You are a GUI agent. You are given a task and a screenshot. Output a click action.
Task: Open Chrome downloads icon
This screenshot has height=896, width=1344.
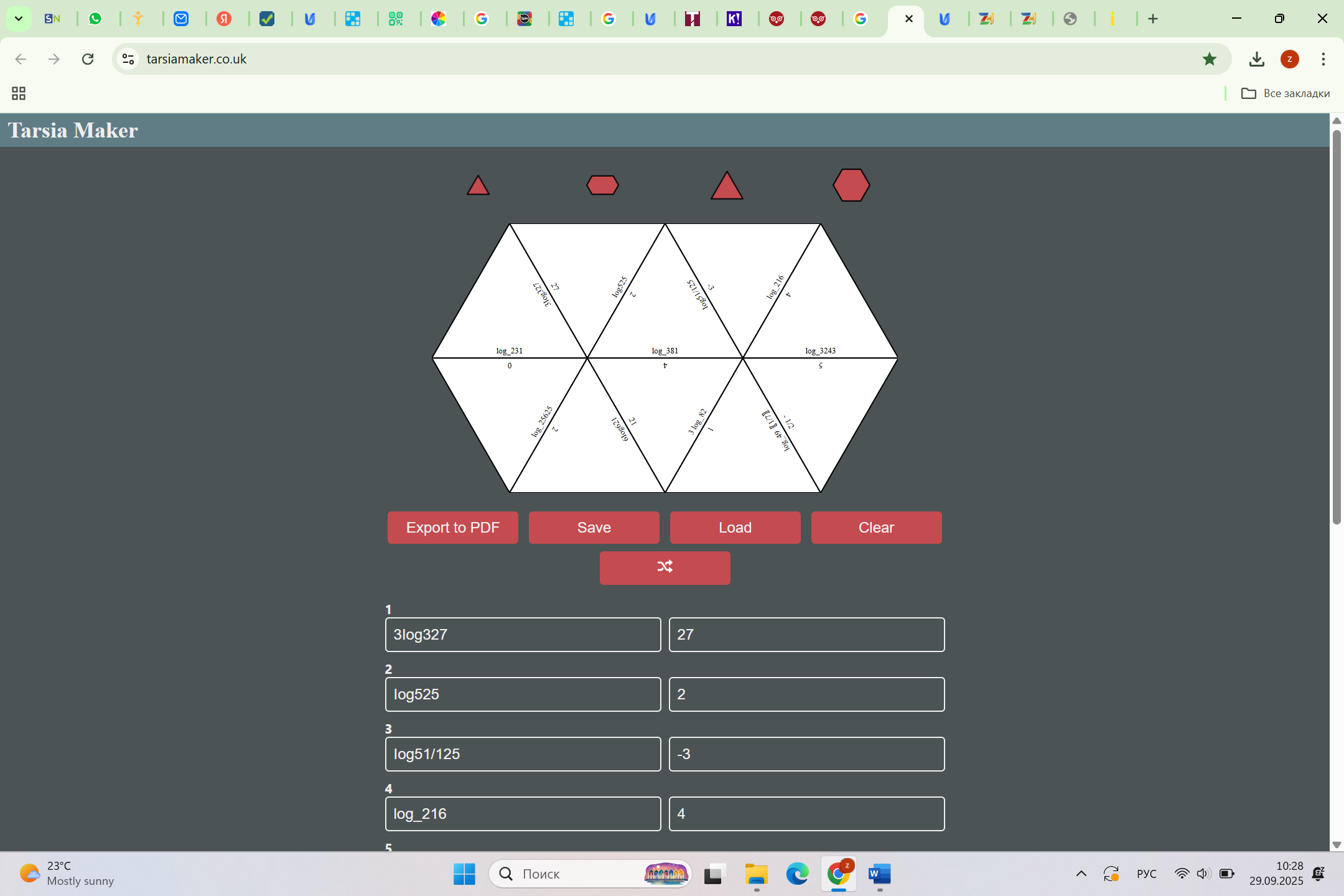pyautogui.click(x=1256, y=59)
